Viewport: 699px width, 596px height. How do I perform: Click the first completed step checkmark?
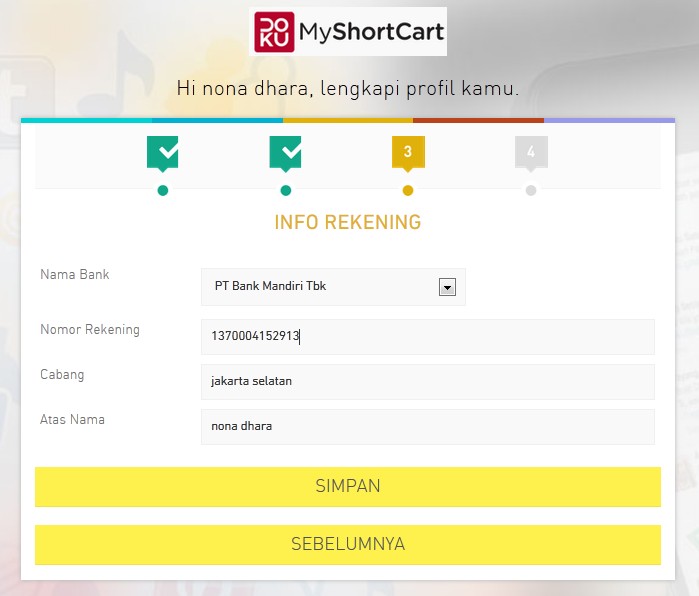tap(162, 153)
